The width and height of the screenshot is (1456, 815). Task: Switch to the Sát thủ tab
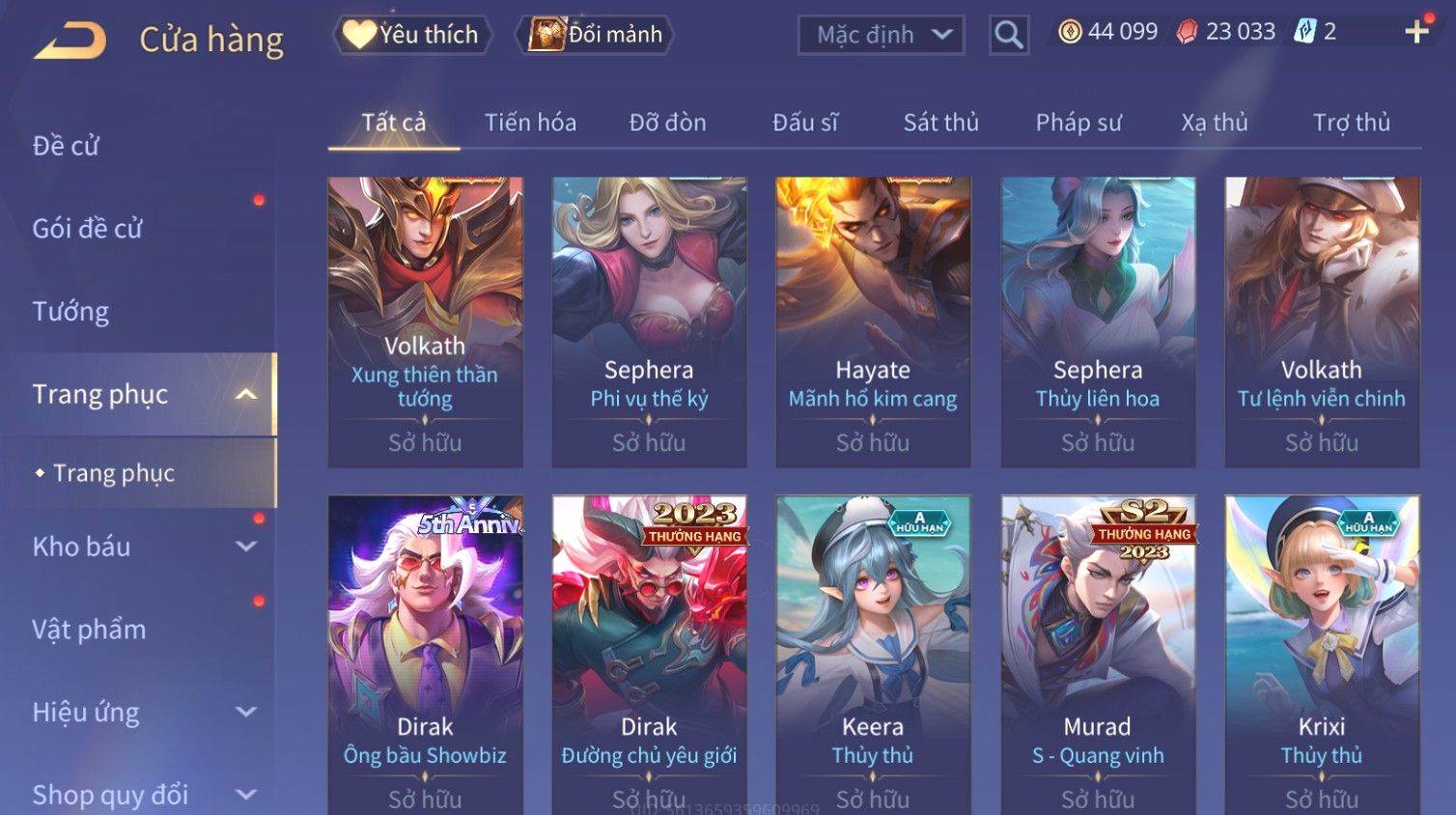pos(940,123)
